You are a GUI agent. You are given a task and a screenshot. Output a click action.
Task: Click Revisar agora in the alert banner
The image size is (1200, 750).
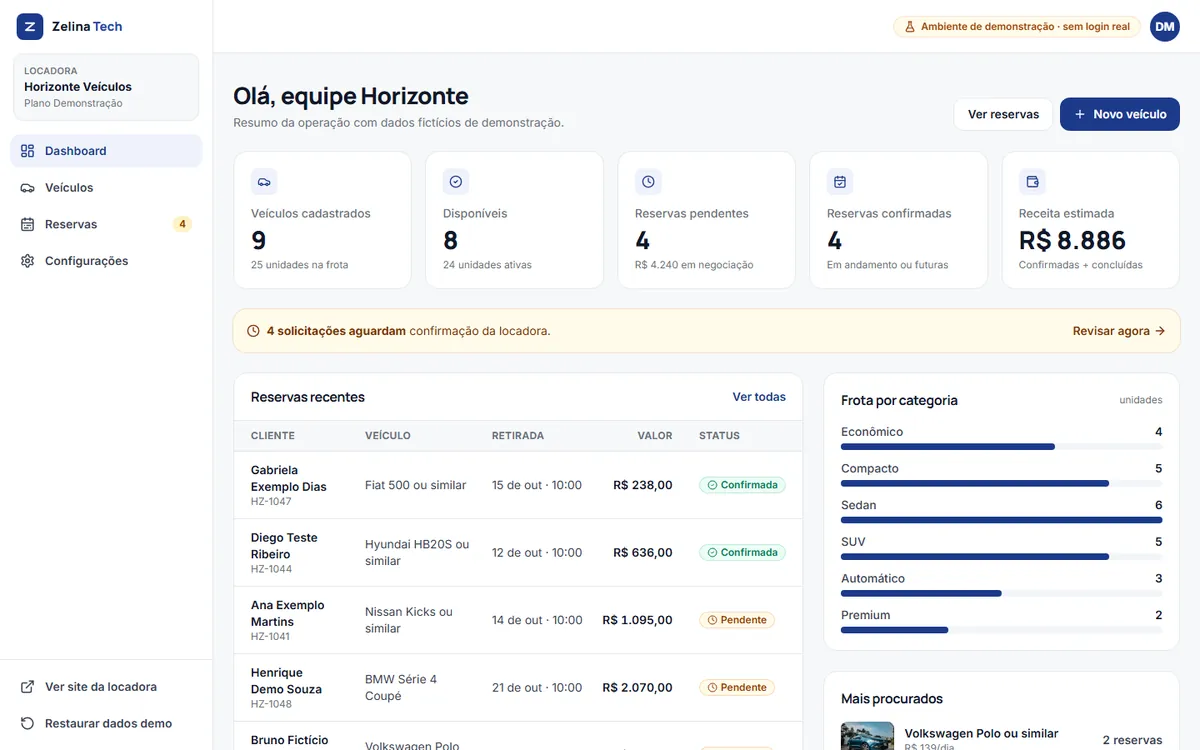point(1119,331)
